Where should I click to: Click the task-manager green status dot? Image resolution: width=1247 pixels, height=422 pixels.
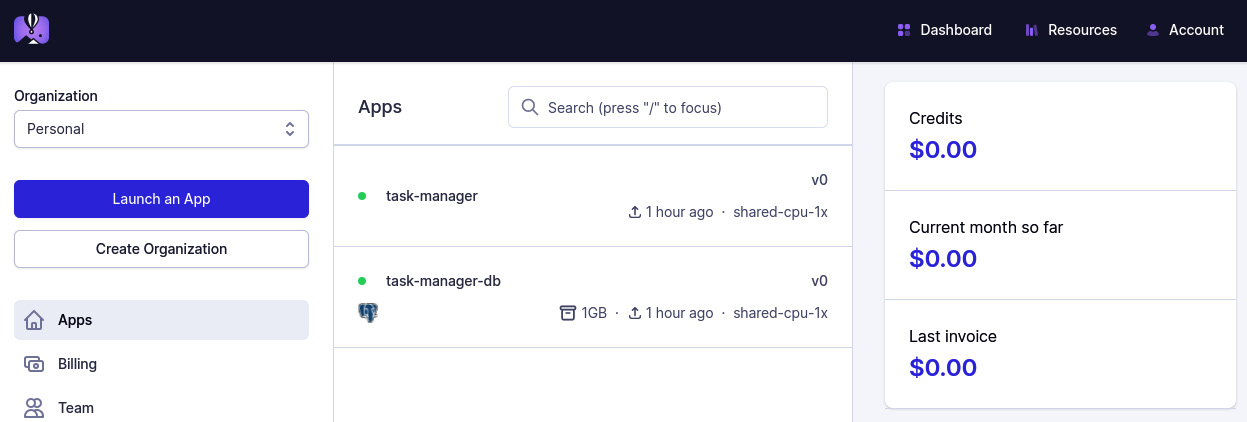(362, 196)
